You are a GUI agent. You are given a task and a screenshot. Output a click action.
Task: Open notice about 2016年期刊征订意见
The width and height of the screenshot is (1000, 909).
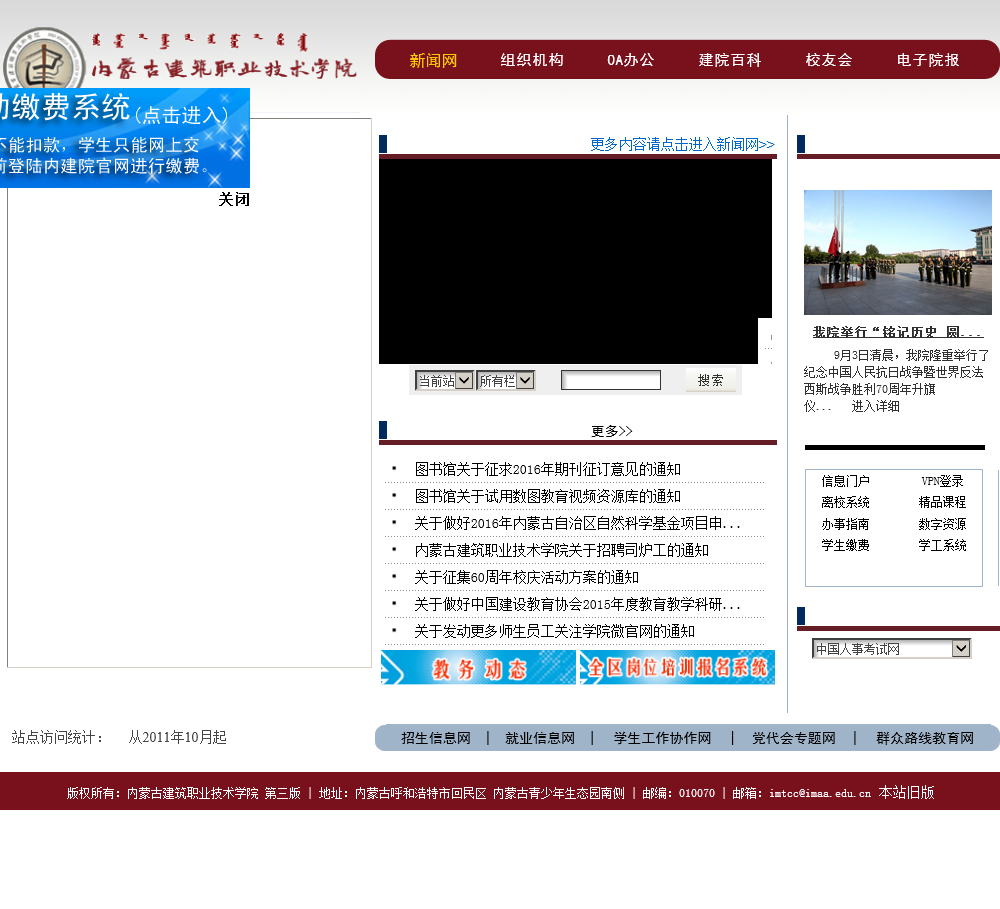(547, 469)
